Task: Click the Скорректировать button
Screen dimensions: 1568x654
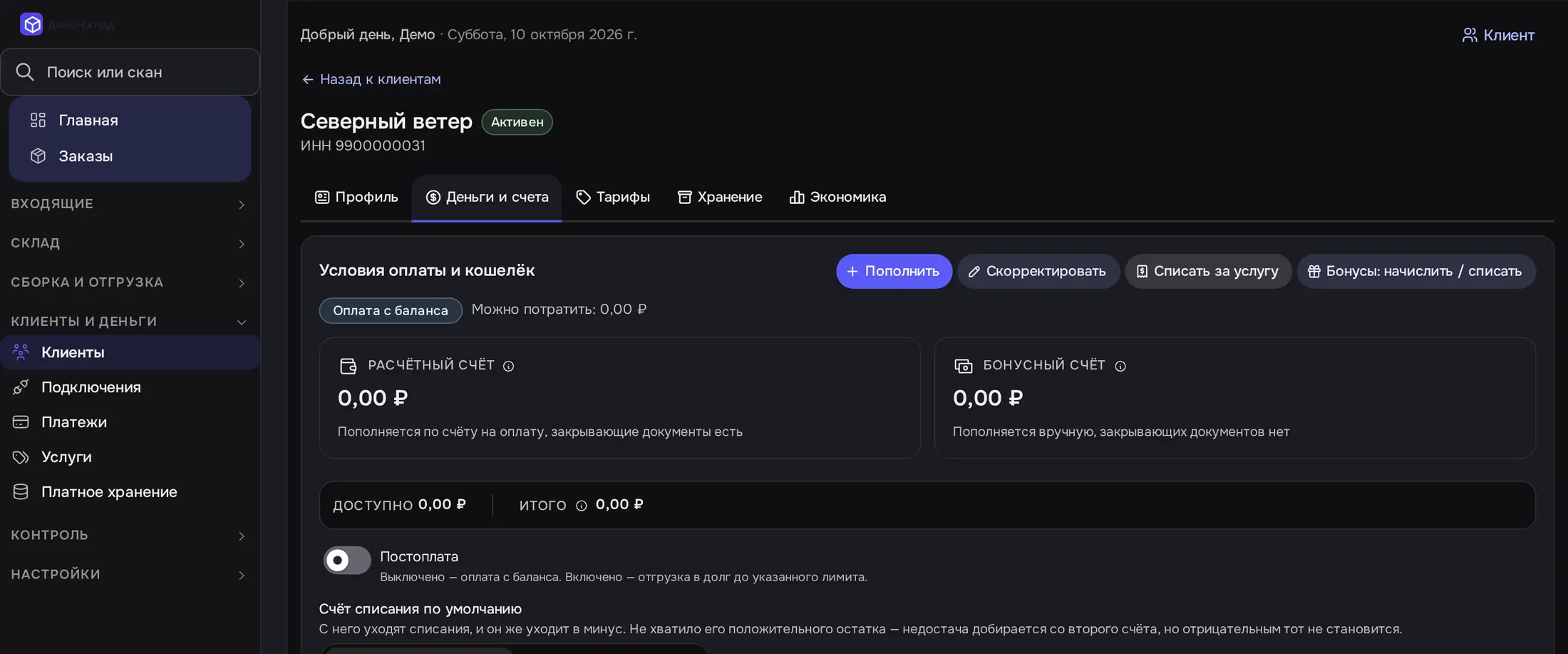Action: click(1038, 272)
